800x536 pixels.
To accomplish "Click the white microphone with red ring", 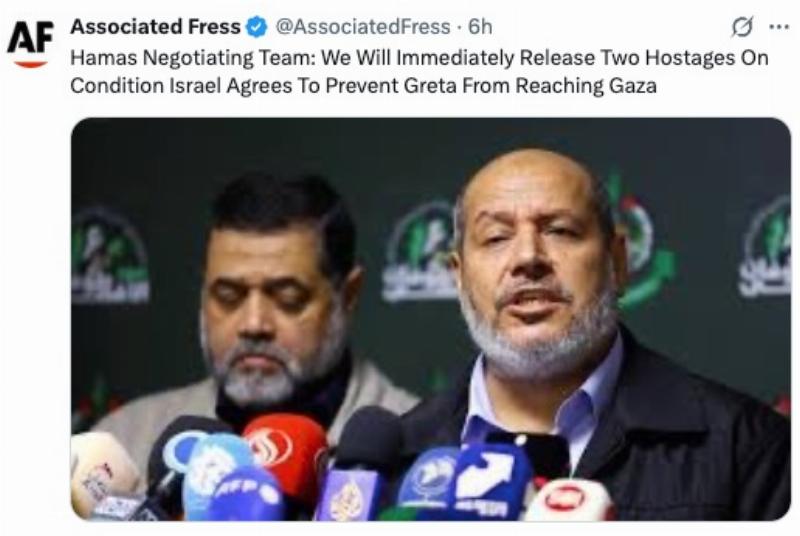I will pos(569,500).
